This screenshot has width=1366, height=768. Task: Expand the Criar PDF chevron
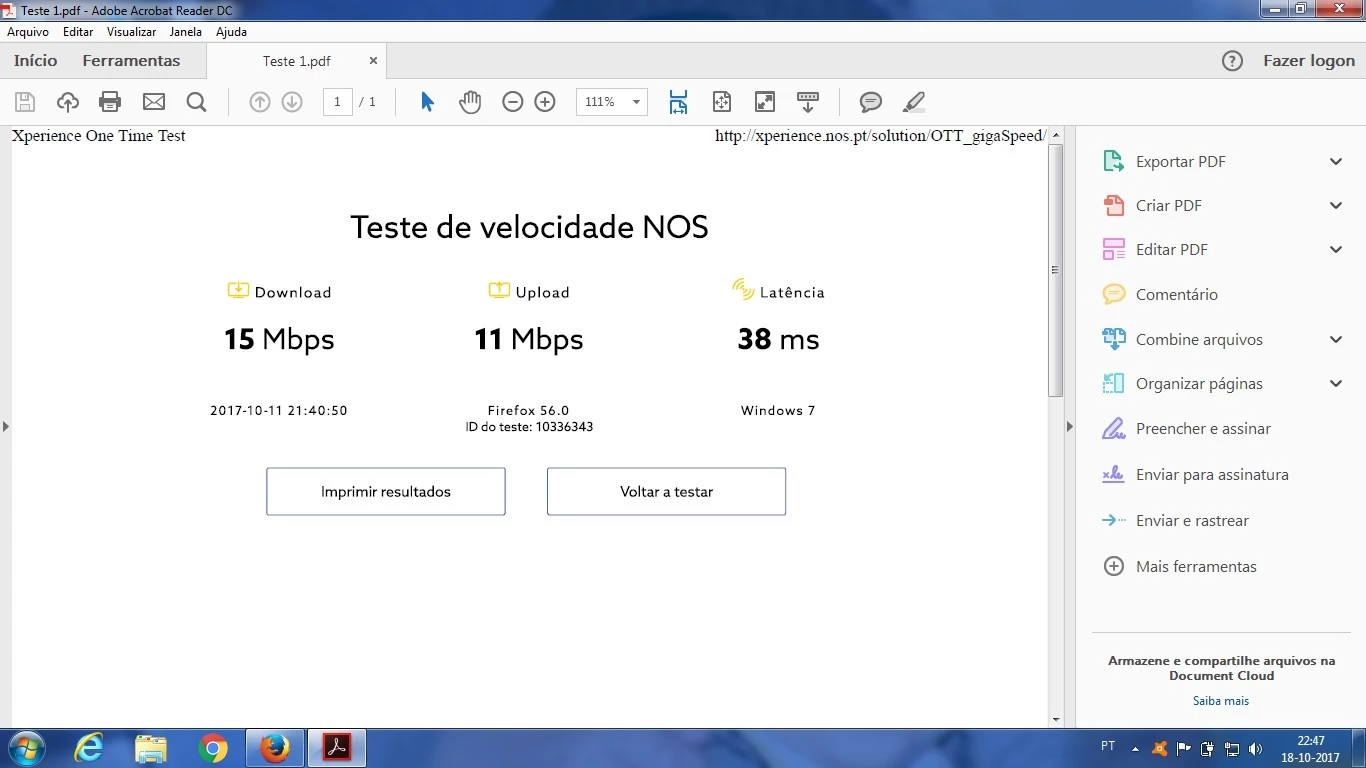pyautogui.click(x=1336, y=206)
